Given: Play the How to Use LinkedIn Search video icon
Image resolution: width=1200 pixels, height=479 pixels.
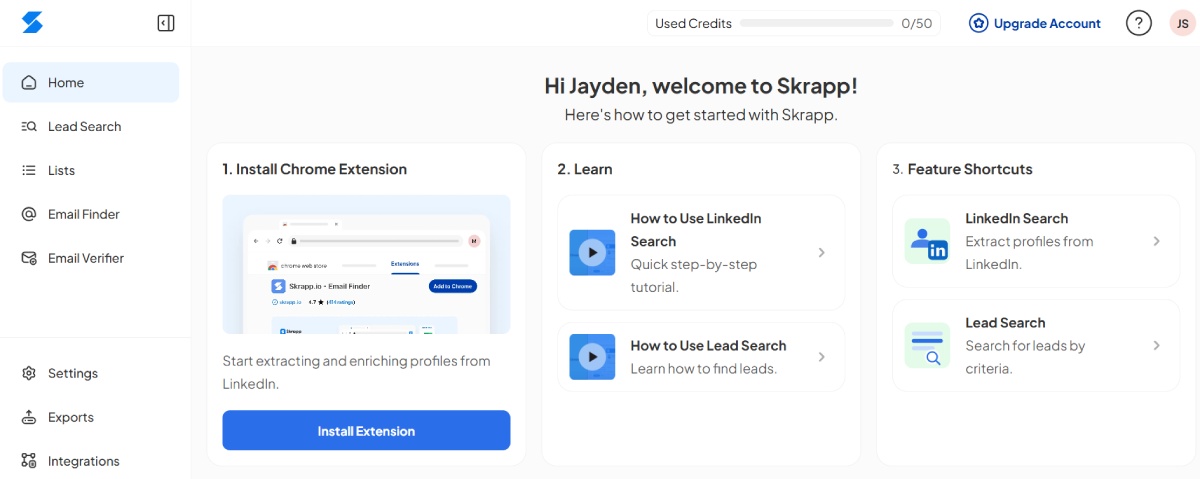Looking at the screenshot, I should pos(592,253).
